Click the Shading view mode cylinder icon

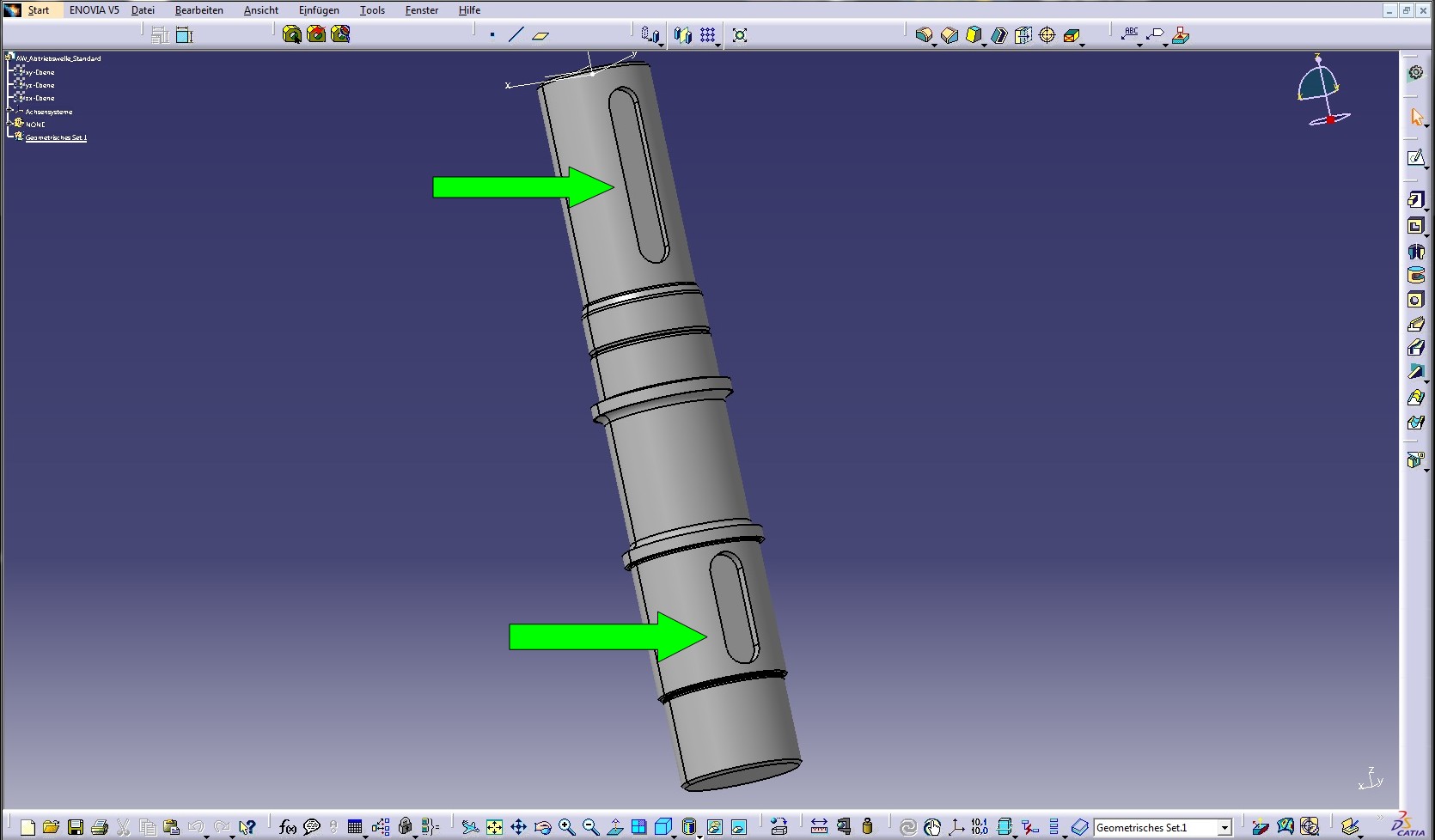[689, 827]
